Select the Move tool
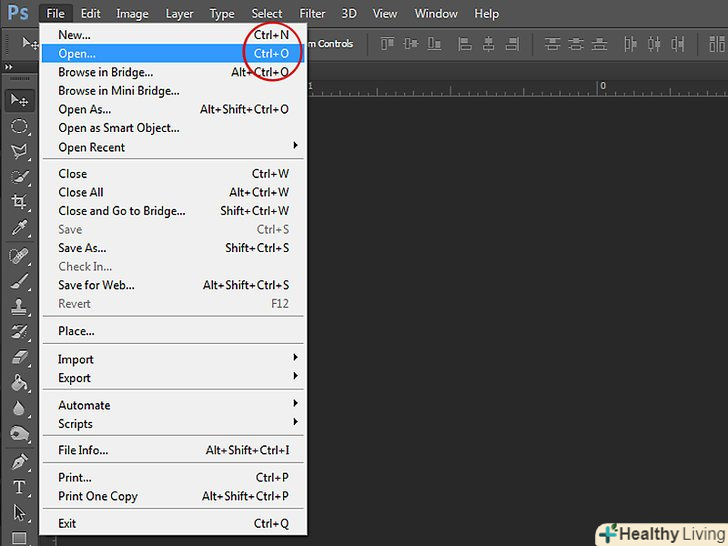 (19, 100)
